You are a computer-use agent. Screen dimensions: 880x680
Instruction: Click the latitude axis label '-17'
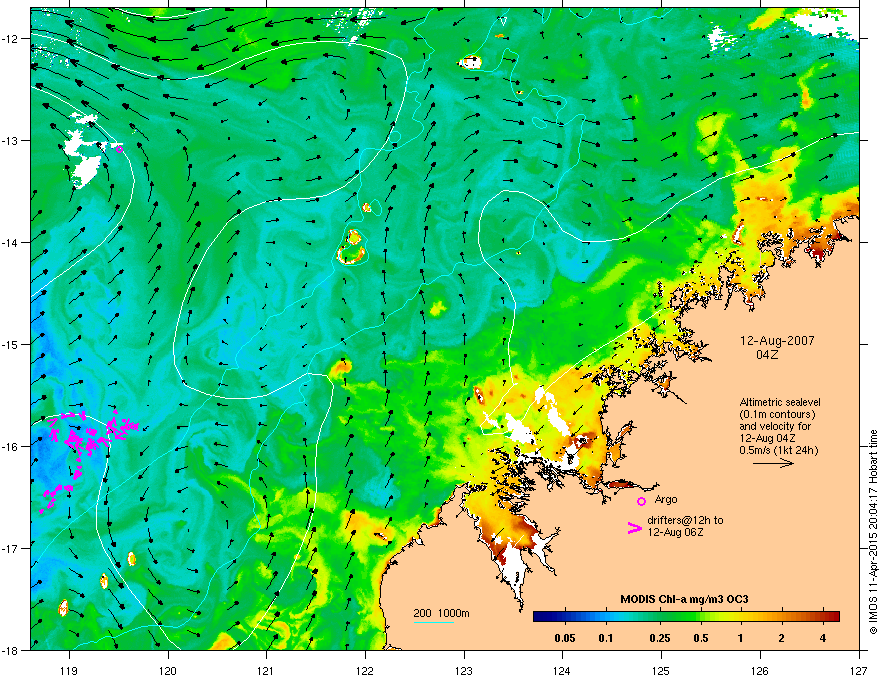click(x=10, y=548)
